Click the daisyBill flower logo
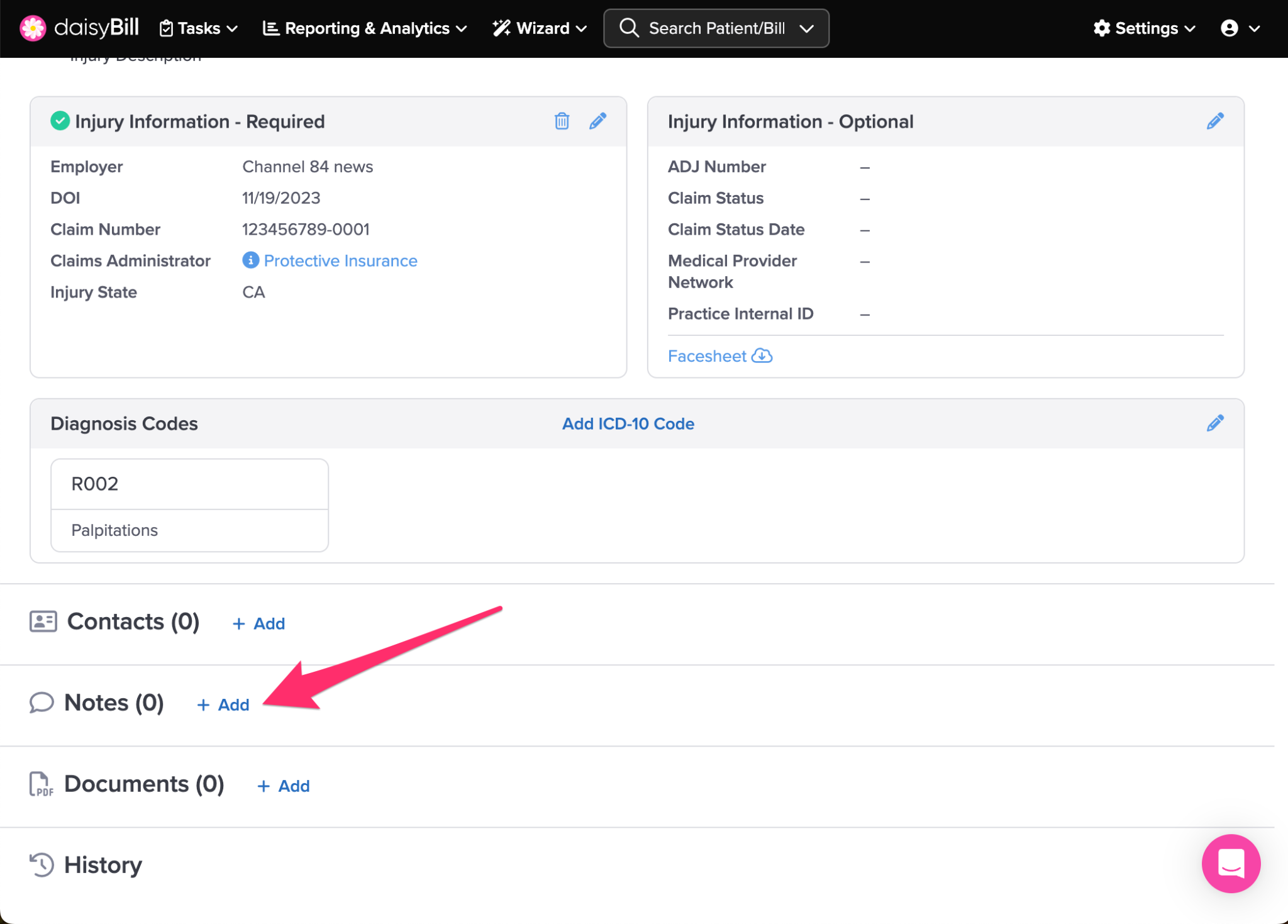The width and height of the screenshot is (1288, 924). click(33, 28)
